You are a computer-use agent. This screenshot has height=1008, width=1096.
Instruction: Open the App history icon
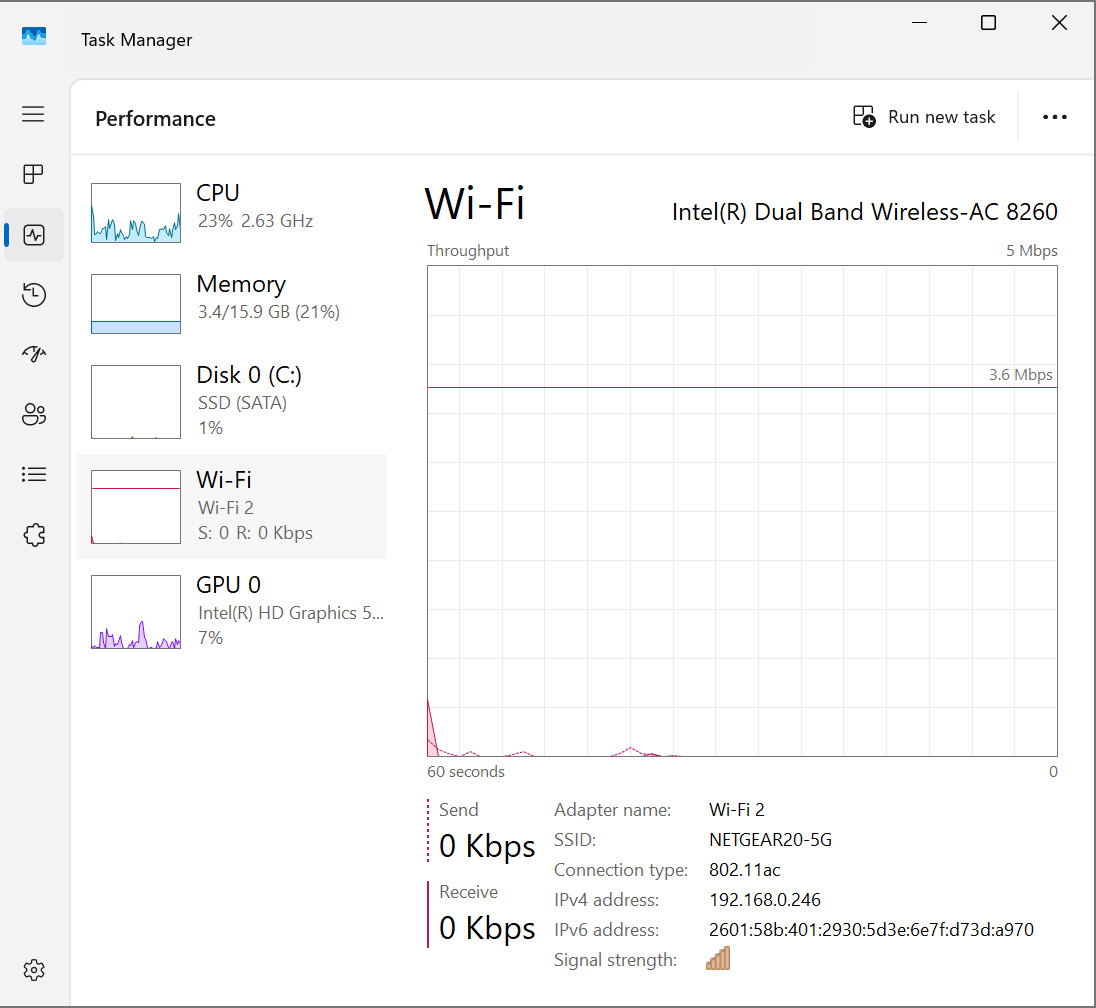tap(34, 294)
